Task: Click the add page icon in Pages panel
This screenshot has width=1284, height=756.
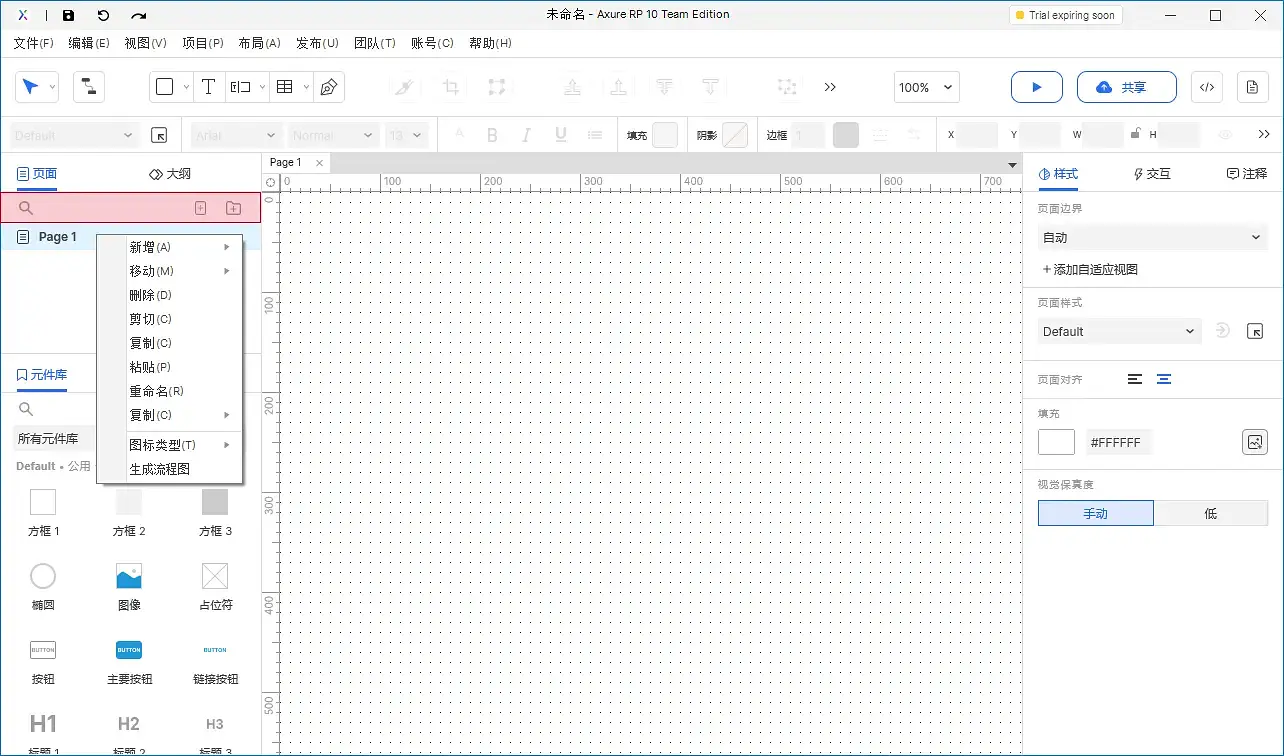Action: (200, 207)
